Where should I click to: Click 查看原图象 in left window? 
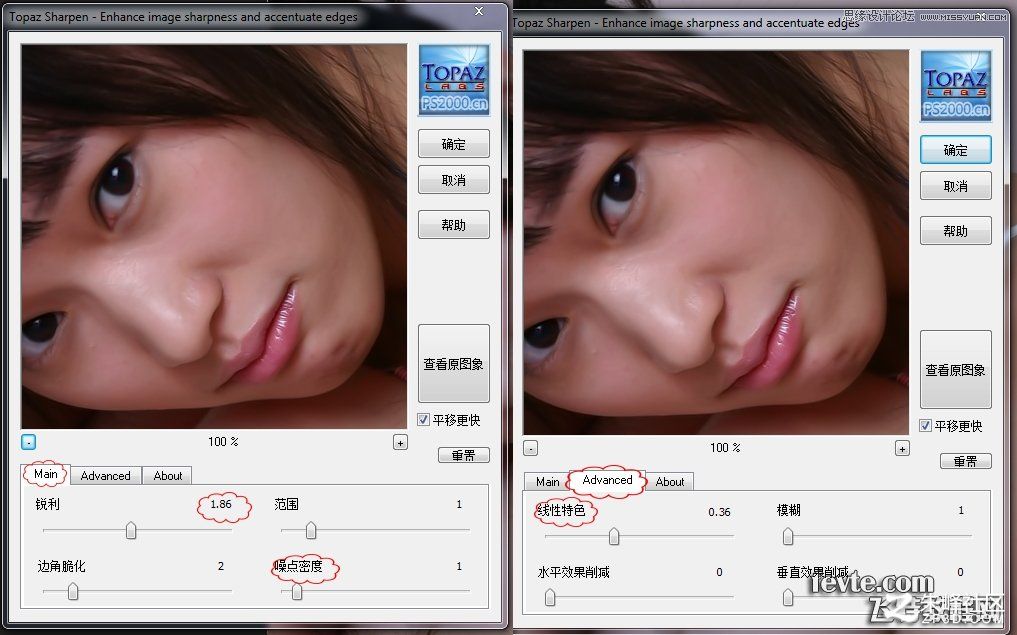coord(453,364)
